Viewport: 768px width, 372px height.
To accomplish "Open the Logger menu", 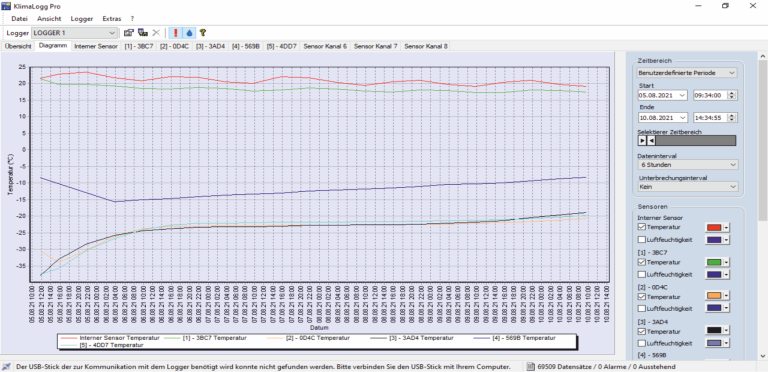I will point(82,19).
